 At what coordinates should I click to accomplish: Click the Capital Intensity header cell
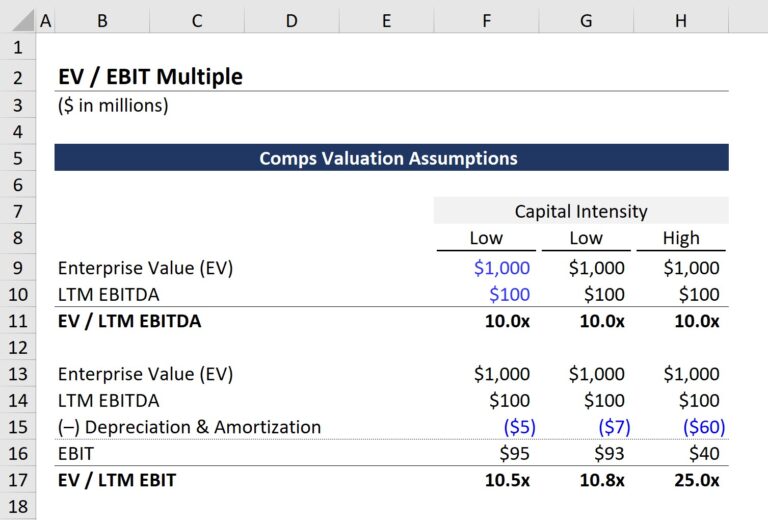point(581,211)
